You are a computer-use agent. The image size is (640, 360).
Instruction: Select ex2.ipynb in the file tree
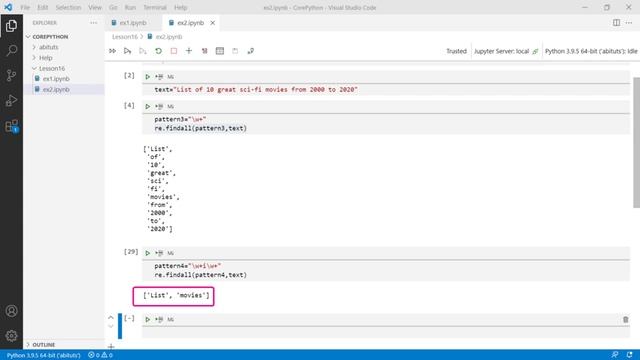(x=56, y=89)
